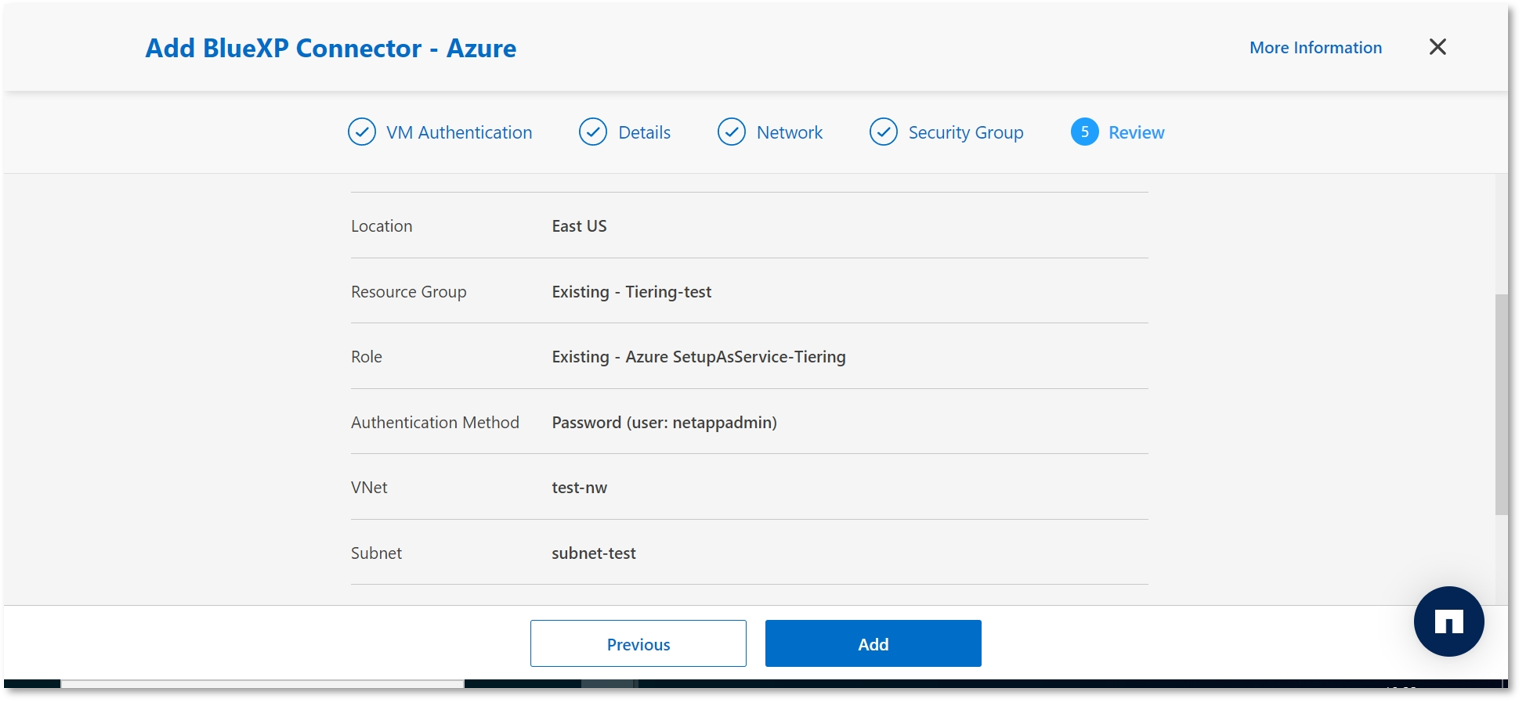Click the Review step number 5 icon

[1085, 132]
